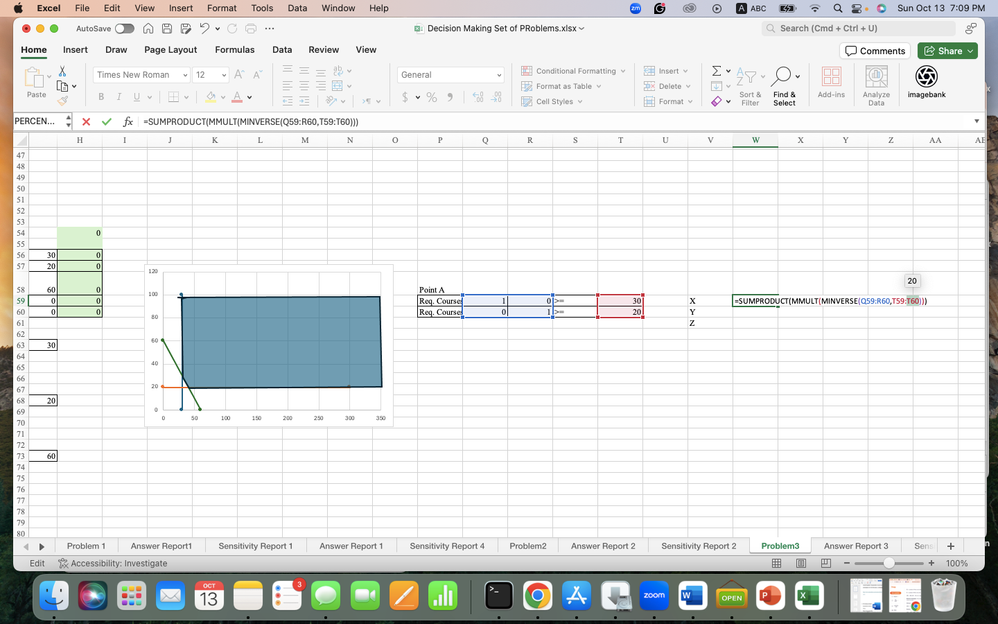Open the Conditional Formatting dropdown
998x624 pixels.
tap(572, 70)
